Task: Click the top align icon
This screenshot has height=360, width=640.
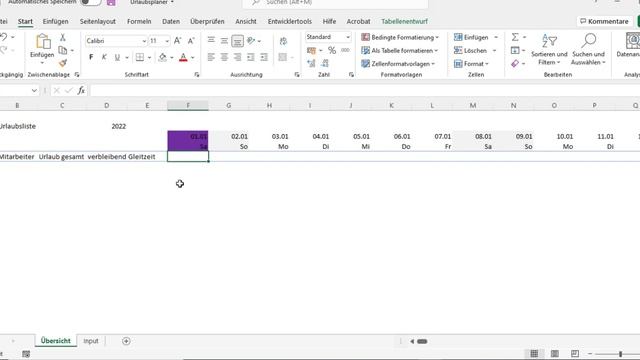Action: pyautogui.click(x=211, y=40)
